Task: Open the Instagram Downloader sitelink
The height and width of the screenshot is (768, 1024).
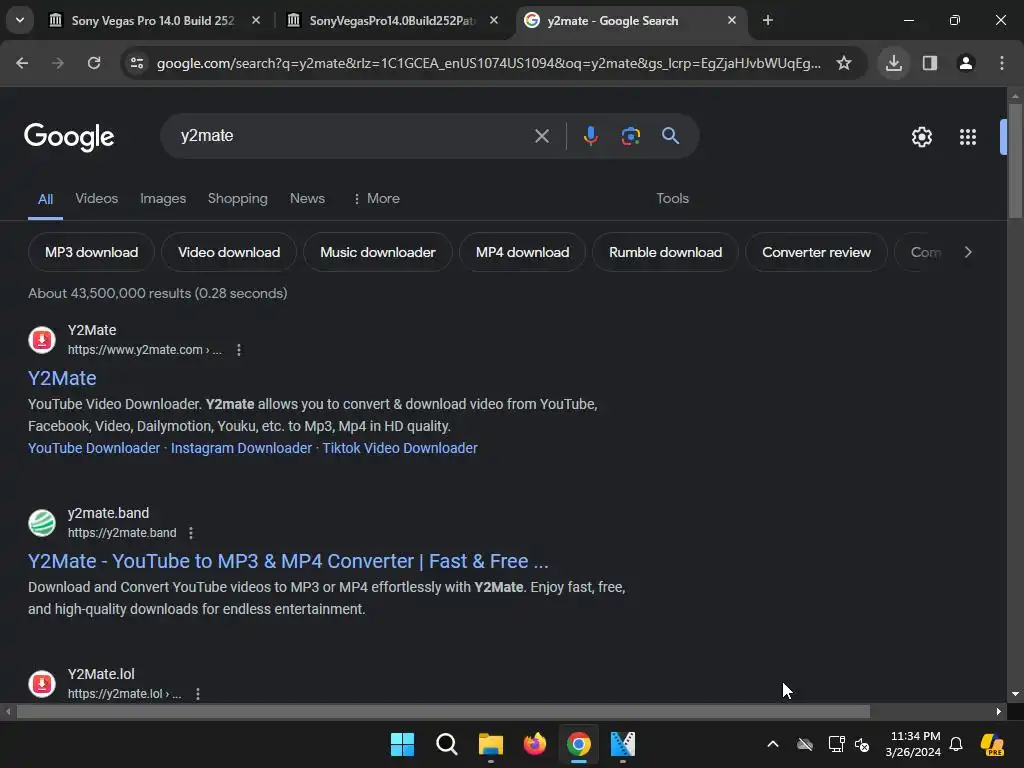Action: pyautogui.click(x=242, y=448)
